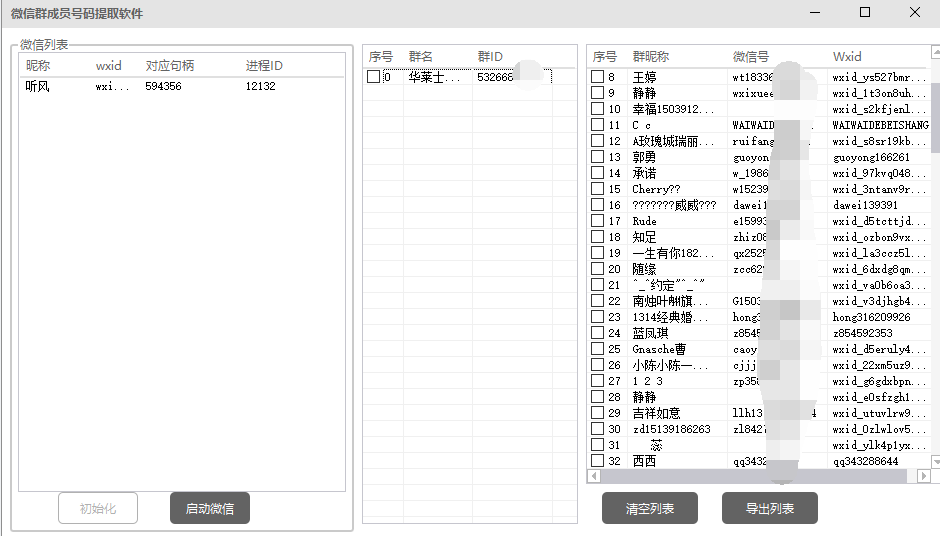
Task: Tick the checkbox for row 24 蓝凤琪
Action: coord(597,333)
